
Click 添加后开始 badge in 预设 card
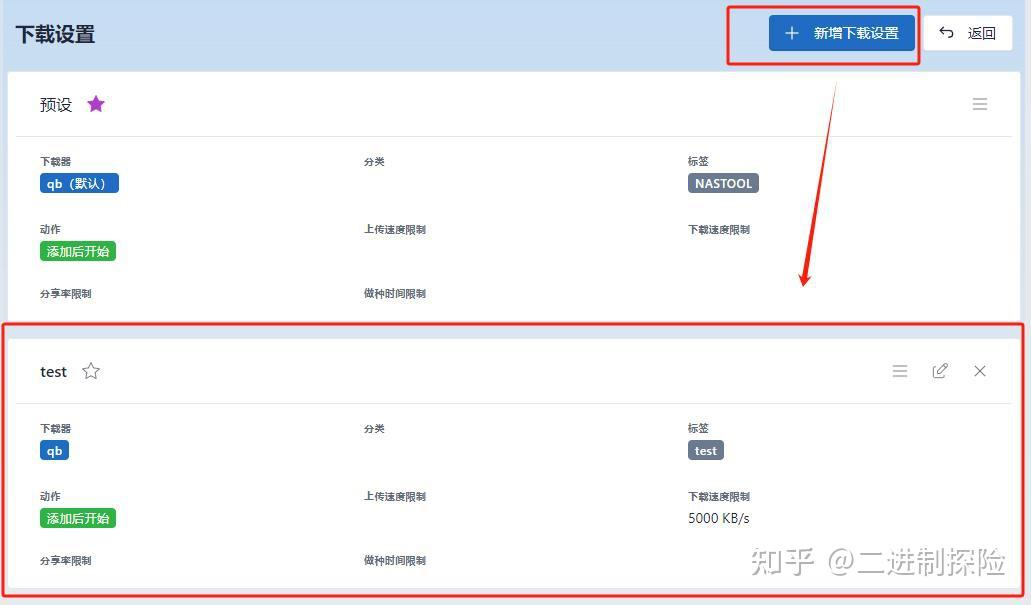78,251
